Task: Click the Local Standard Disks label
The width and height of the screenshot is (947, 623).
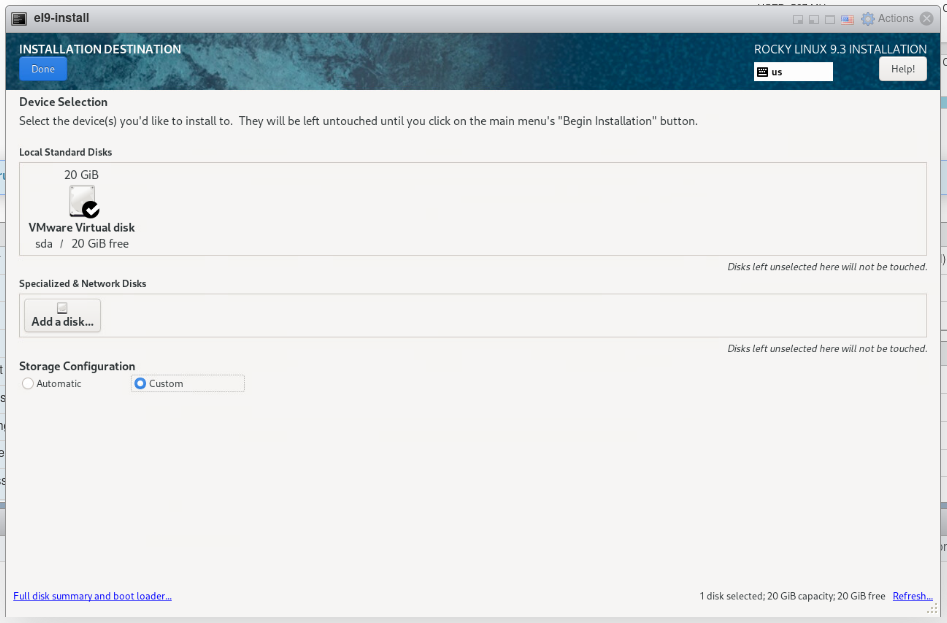Action: click(x=66, y=152)
